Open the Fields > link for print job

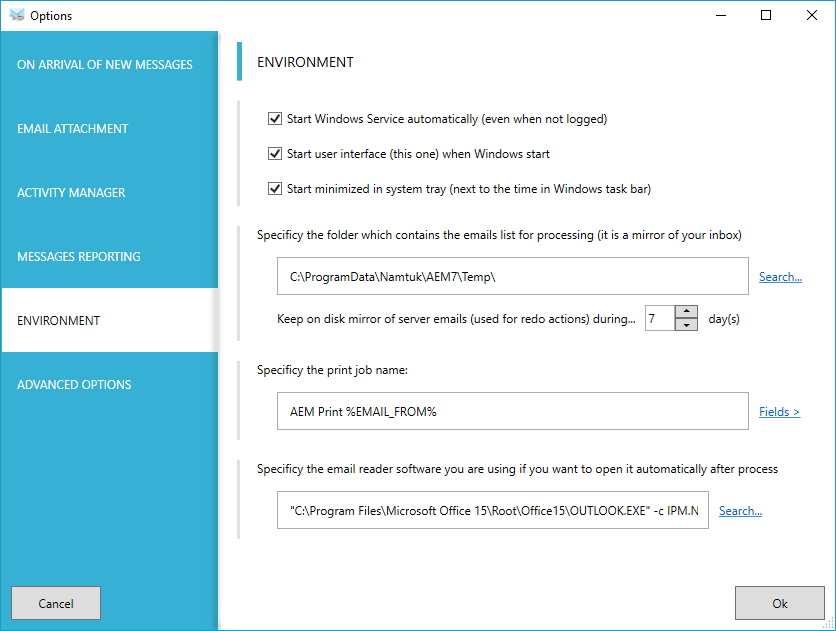point(779,411)
